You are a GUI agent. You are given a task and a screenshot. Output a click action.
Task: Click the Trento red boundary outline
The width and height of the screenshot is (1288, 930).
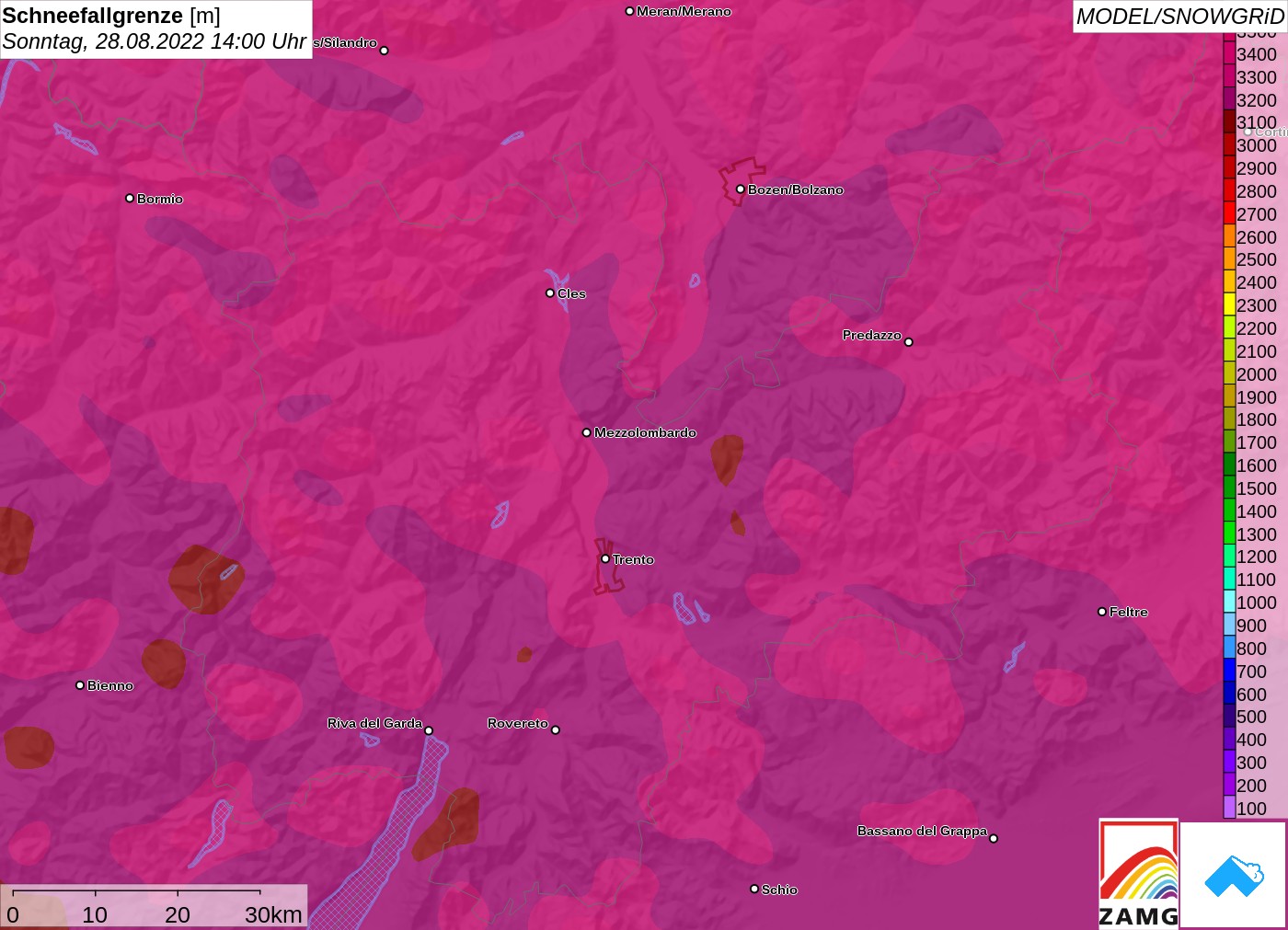coord(607,566)
